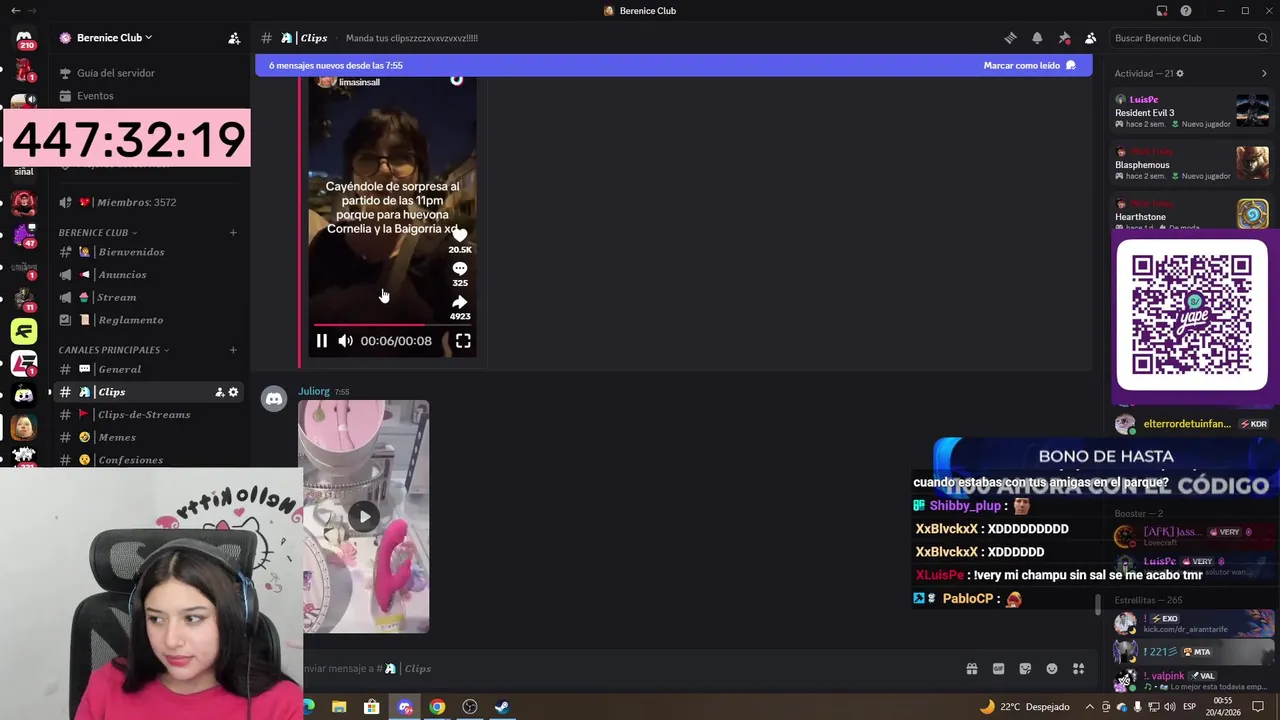Select the Clips channel
The width and height of the screenshot is (1280, 720).
point(111,392)
